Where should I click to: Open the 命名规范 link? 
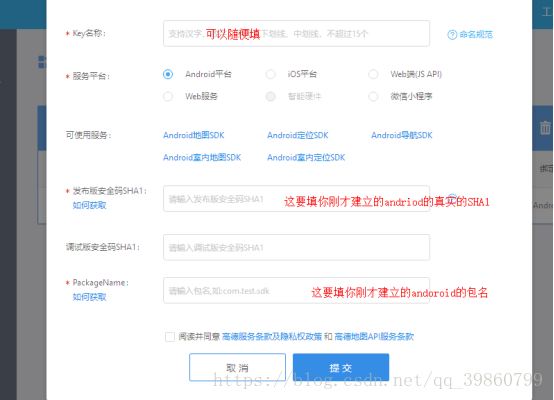[476, 35]
